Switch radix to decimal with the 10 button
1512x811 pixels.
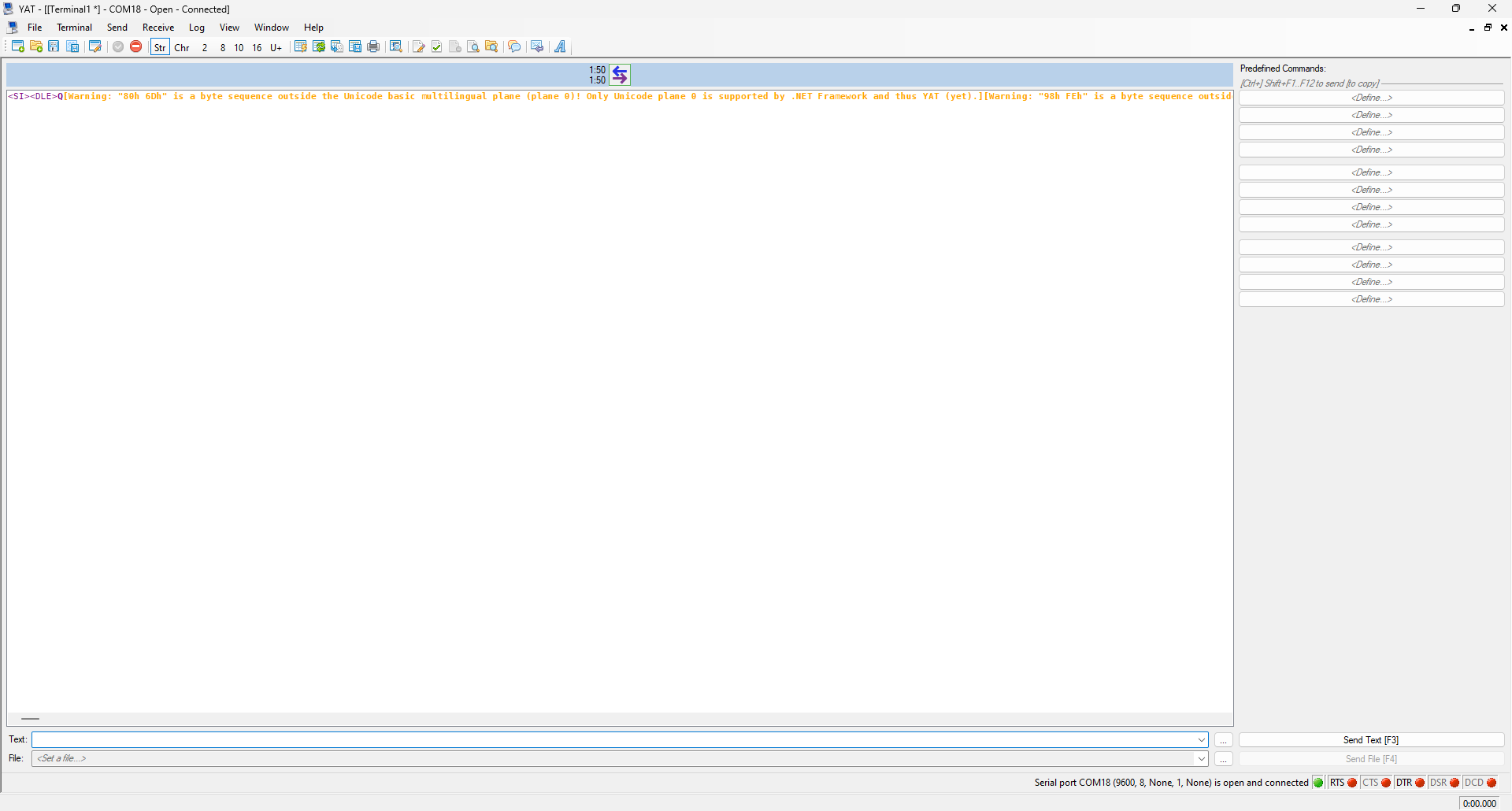click(x=239, y=47)
